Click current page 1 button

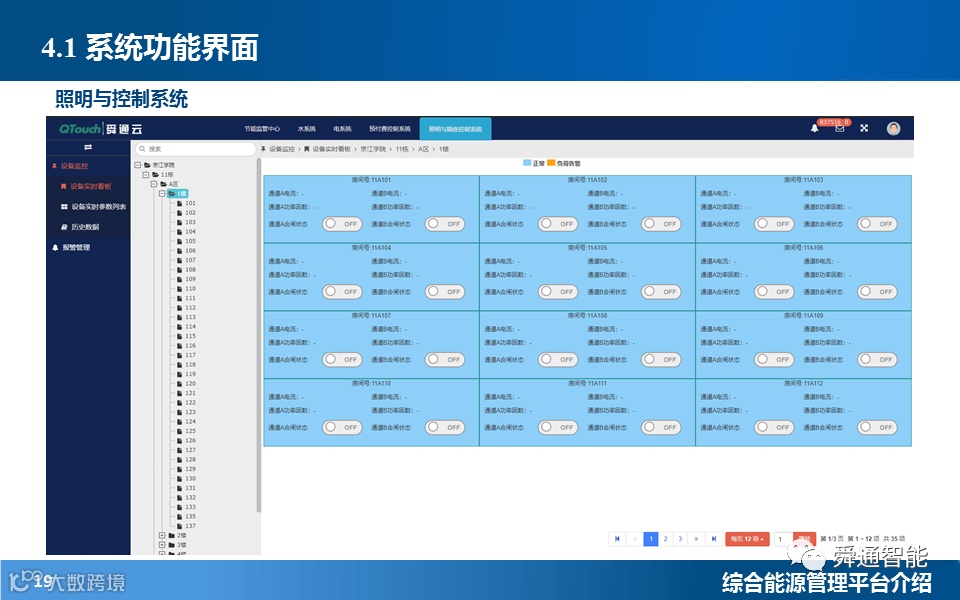click(651, 539)
